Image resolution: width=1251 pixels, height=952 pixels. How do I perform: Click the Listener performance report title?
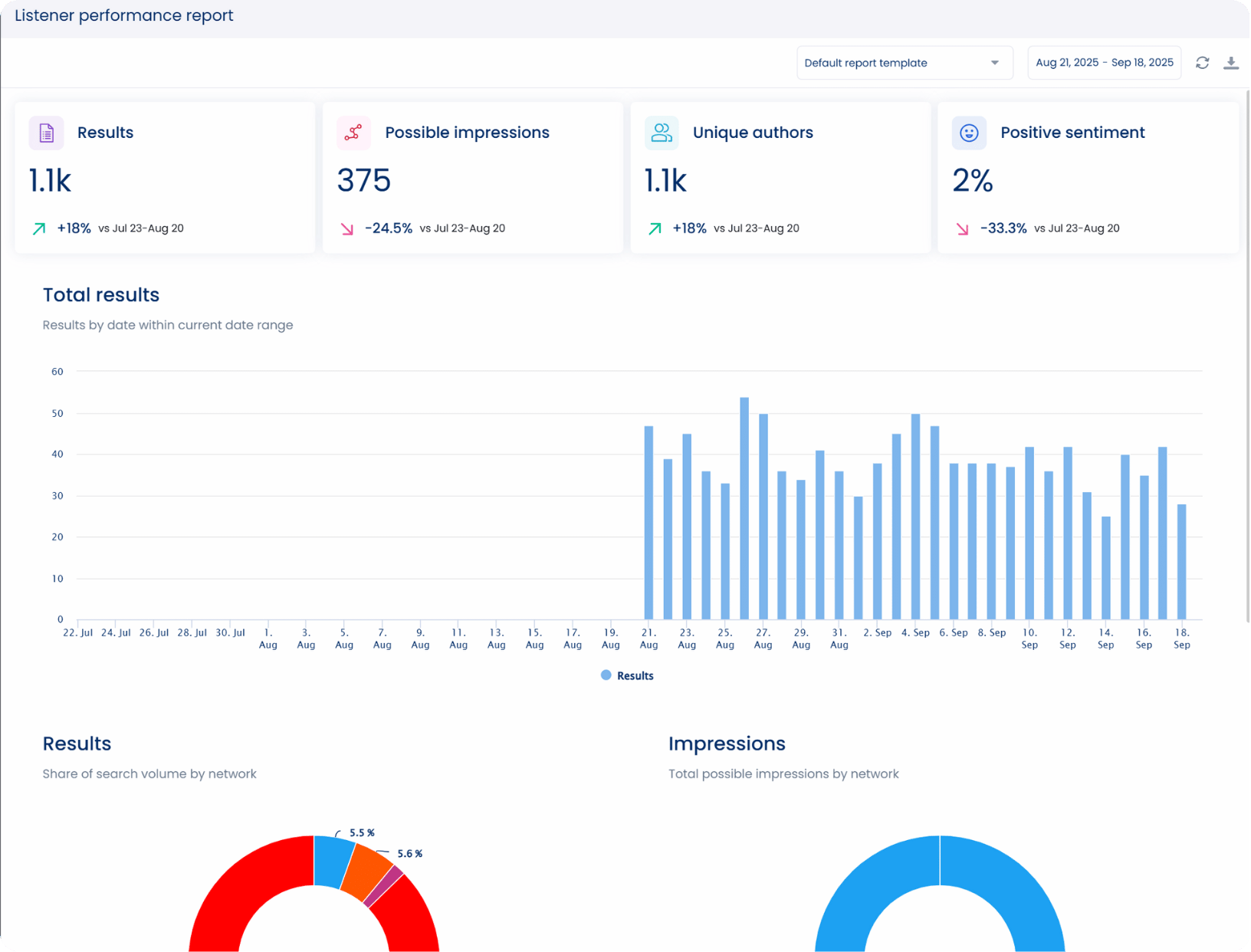point(123,15)
